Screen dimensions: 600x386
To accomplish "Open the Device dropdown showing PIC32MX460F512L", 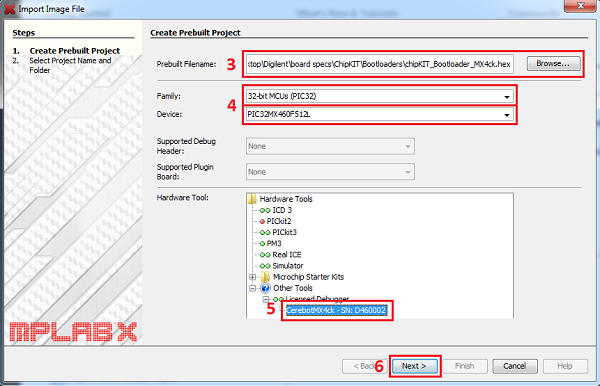I will pos(380,114).
